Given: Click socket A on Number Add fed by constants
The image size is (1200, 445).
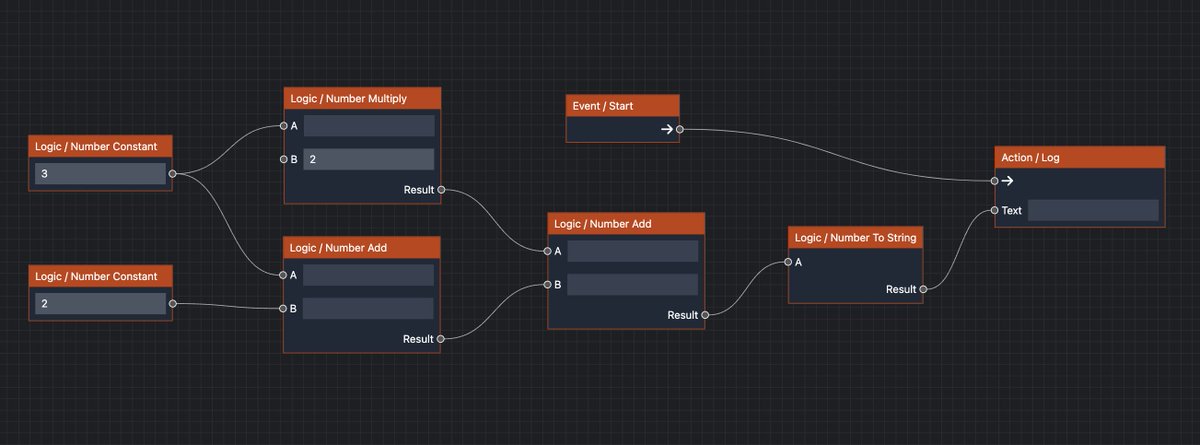Looking at the screenshot, I should (283, 275).
